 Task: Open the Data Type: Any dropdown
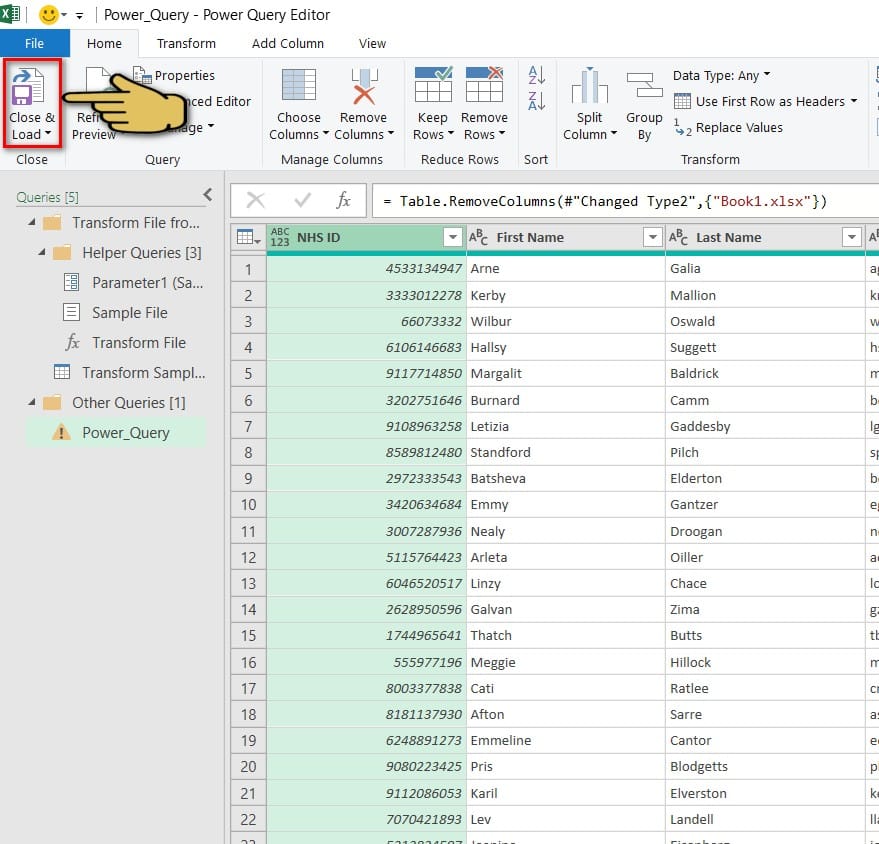click(721, 75)
